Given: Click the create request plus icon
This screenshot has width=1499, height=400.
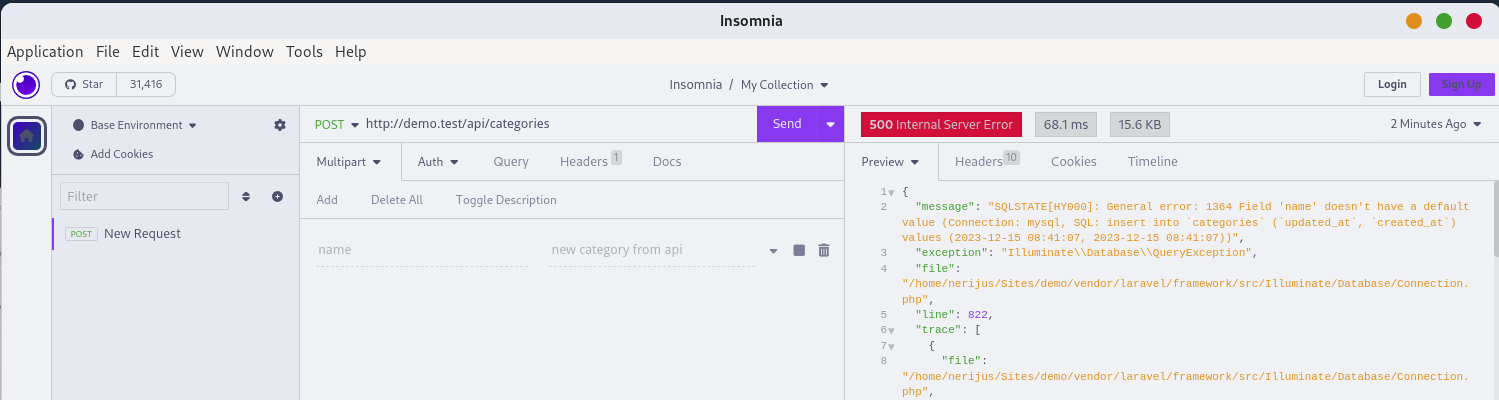Looking at the screenshot, I should point(278,197).
